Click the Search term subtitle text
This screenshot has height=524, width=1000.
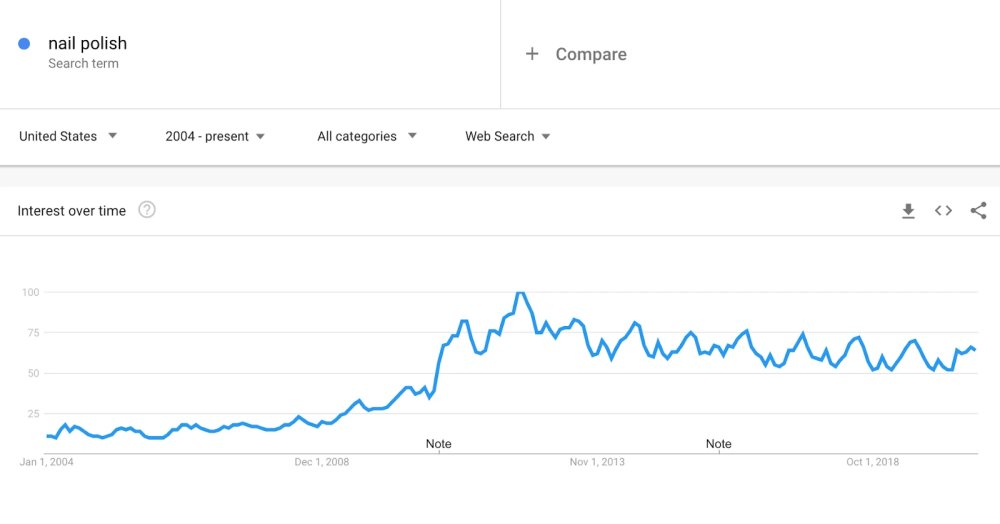tap(84, 63)
